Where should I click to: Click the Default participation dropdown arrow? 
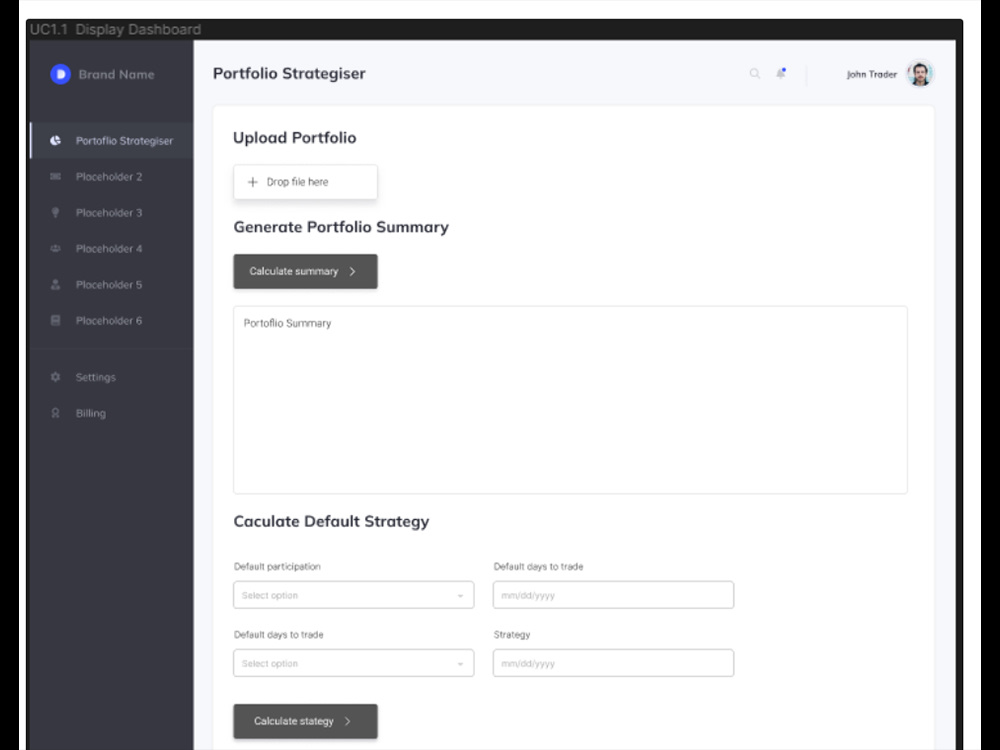pos(460,596)
